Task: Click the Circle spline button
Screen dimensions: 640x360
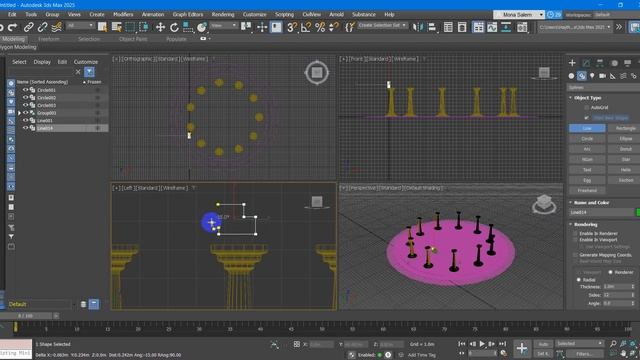Action: tap(587, 139)
